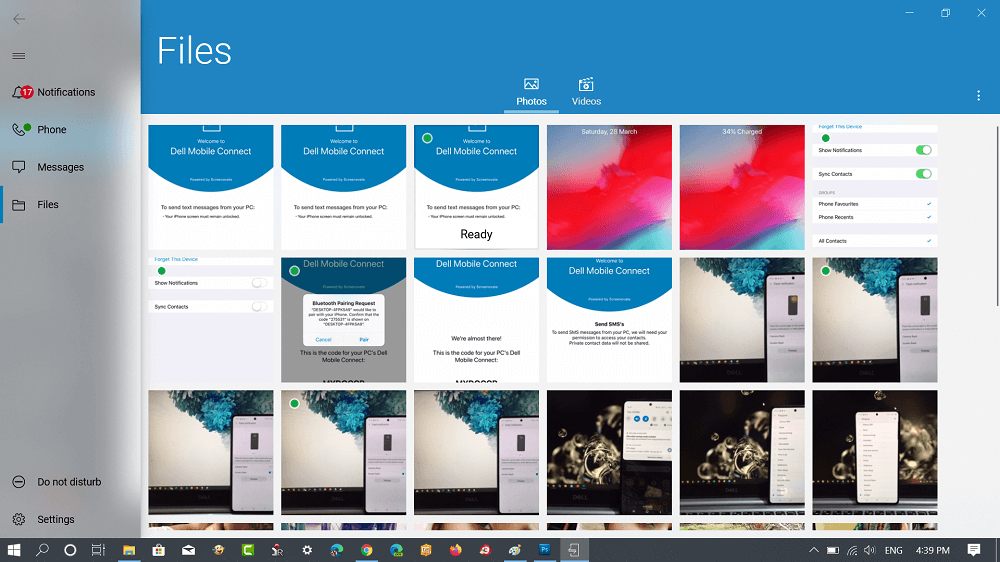The width and height of the screenshot is (1000, 562).
Task: Open the Action Center notifications icon
Action: (x=974, y=550)
